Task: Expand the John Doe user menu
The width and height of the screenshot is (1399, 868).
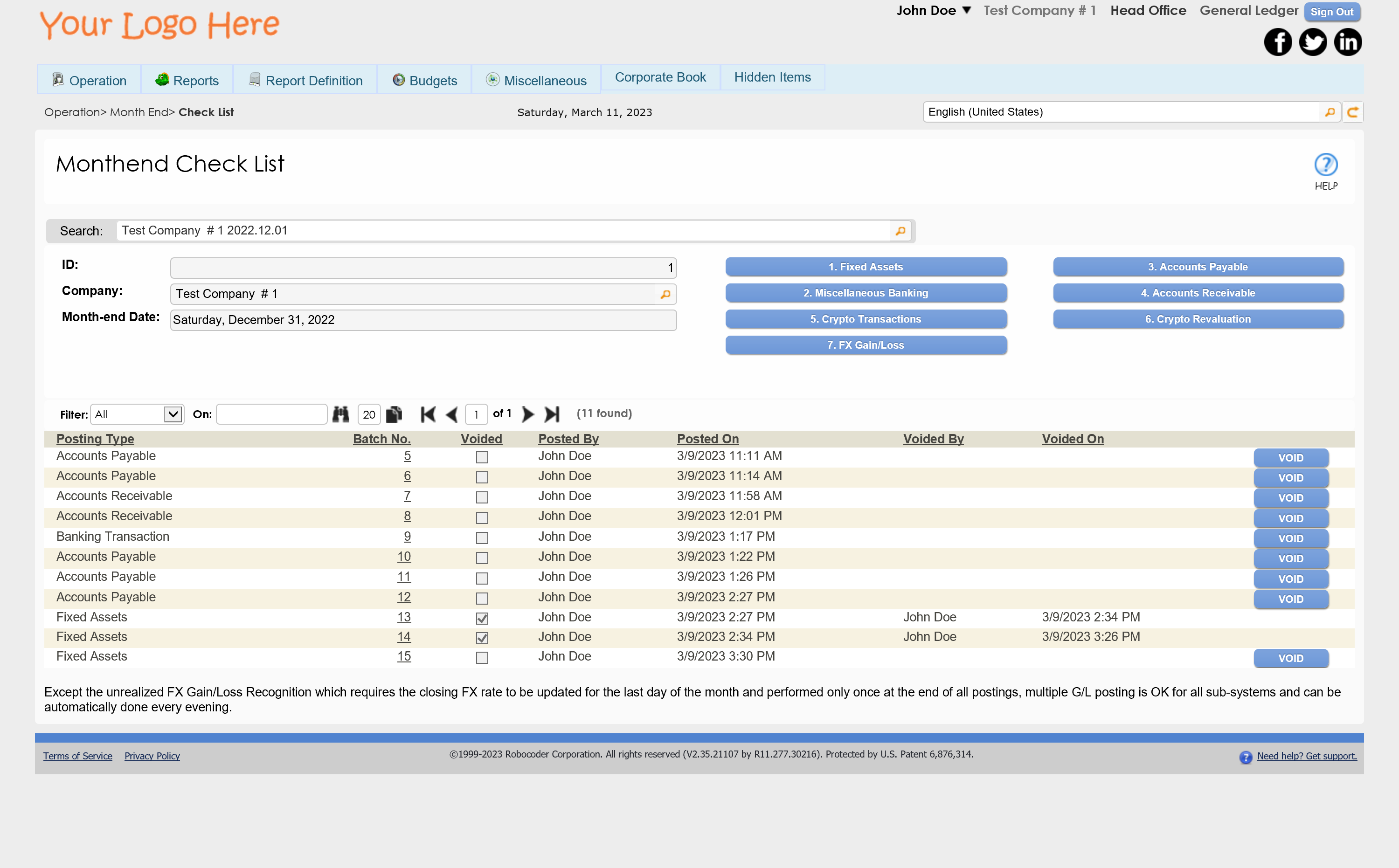Action: pos(933,10)
